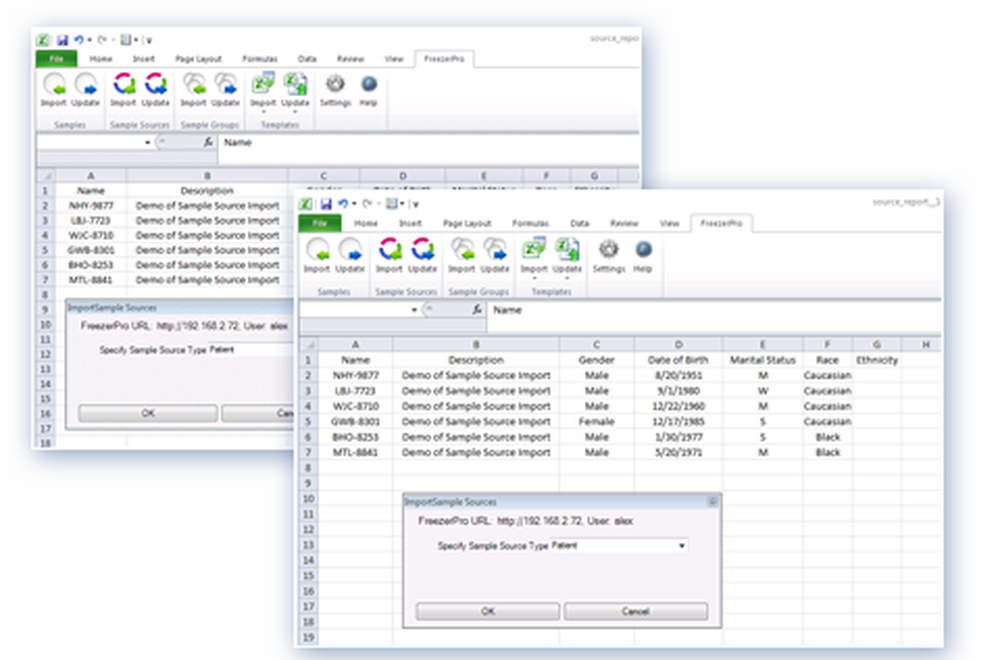Open the Sample Source Type dropdown showing Patient

[683, 546]
